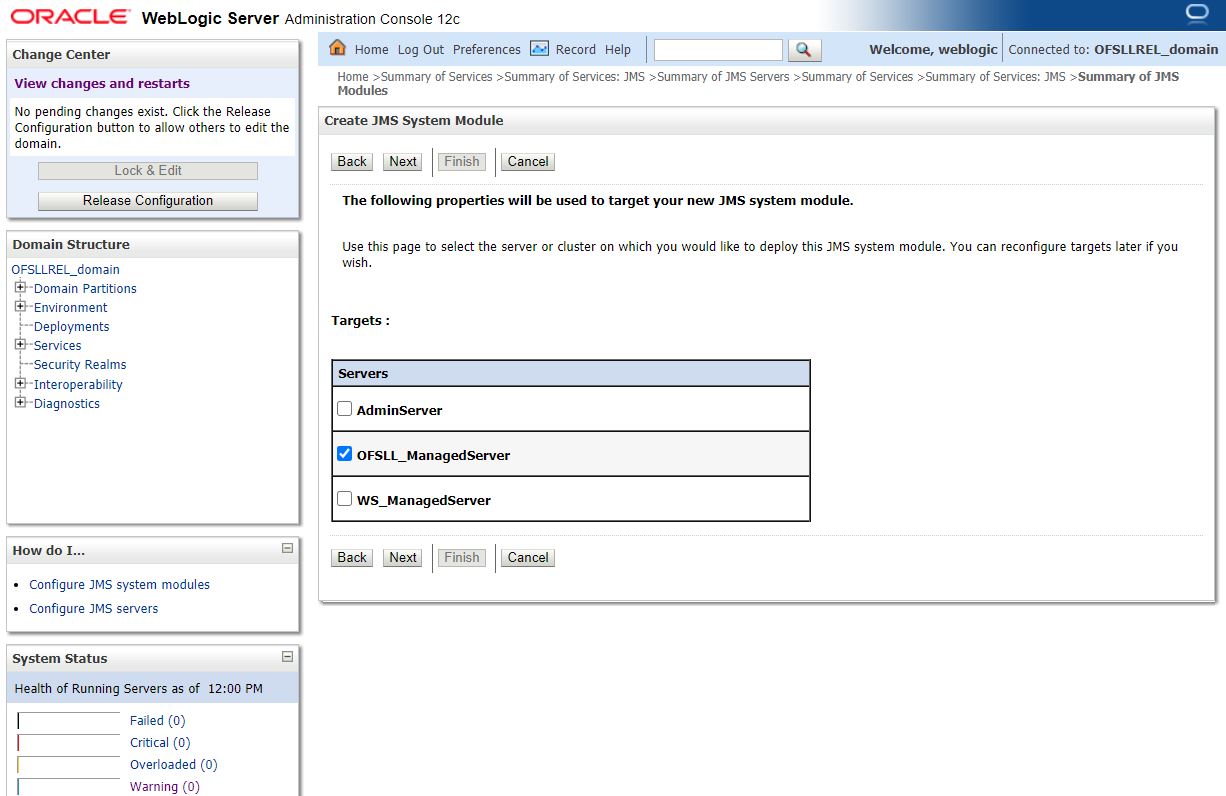Expand the Diagnostics tree node

pos(20,402)
